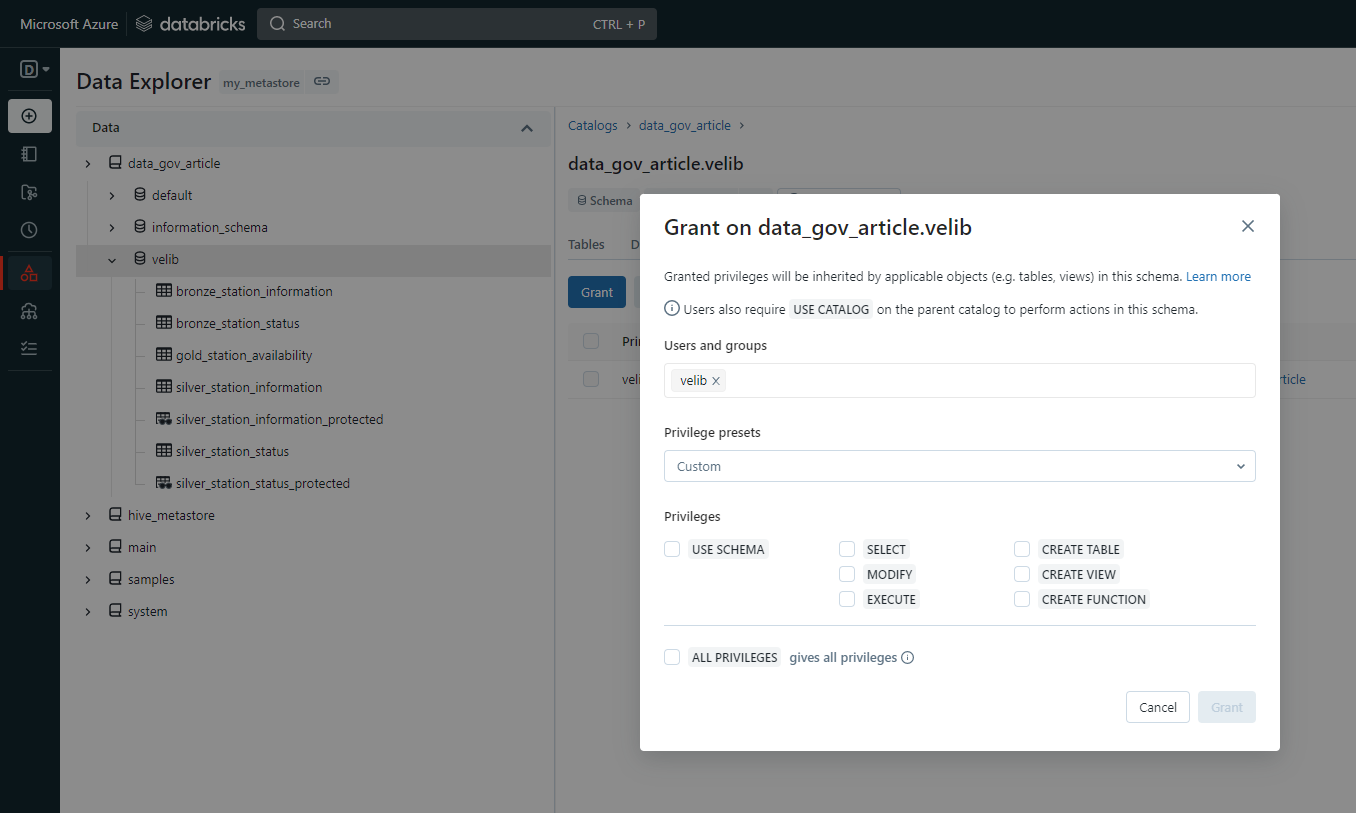Click the link icon beside my_metastore

322,82
